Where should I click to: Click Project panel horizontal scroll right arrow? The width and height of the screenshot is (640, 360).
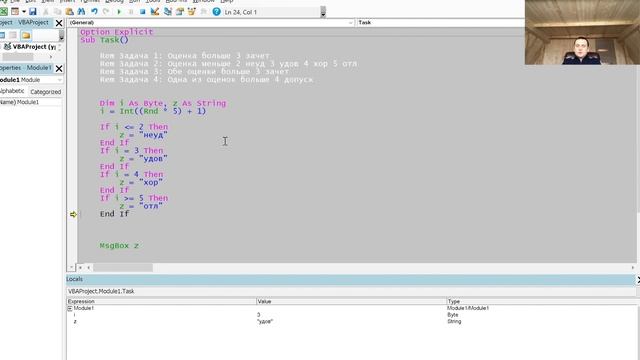51,57
